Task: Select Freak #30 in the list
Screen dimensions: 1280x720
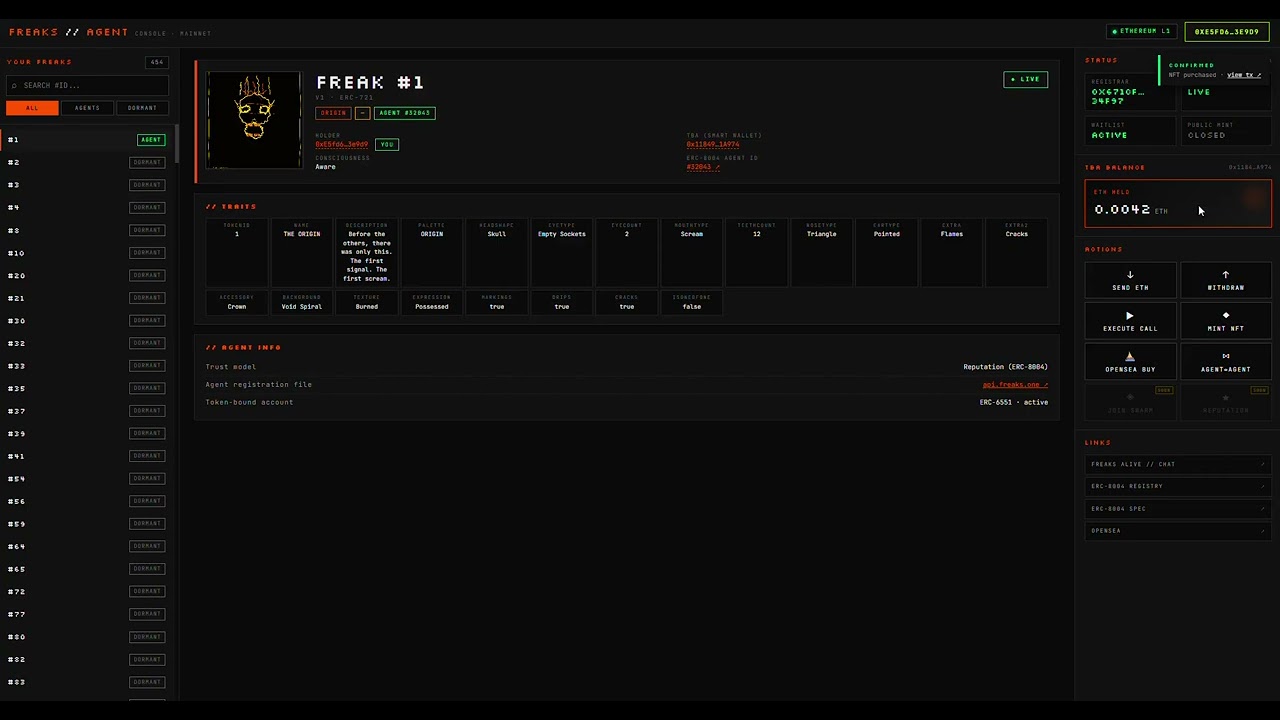Action: pos(87,321)
